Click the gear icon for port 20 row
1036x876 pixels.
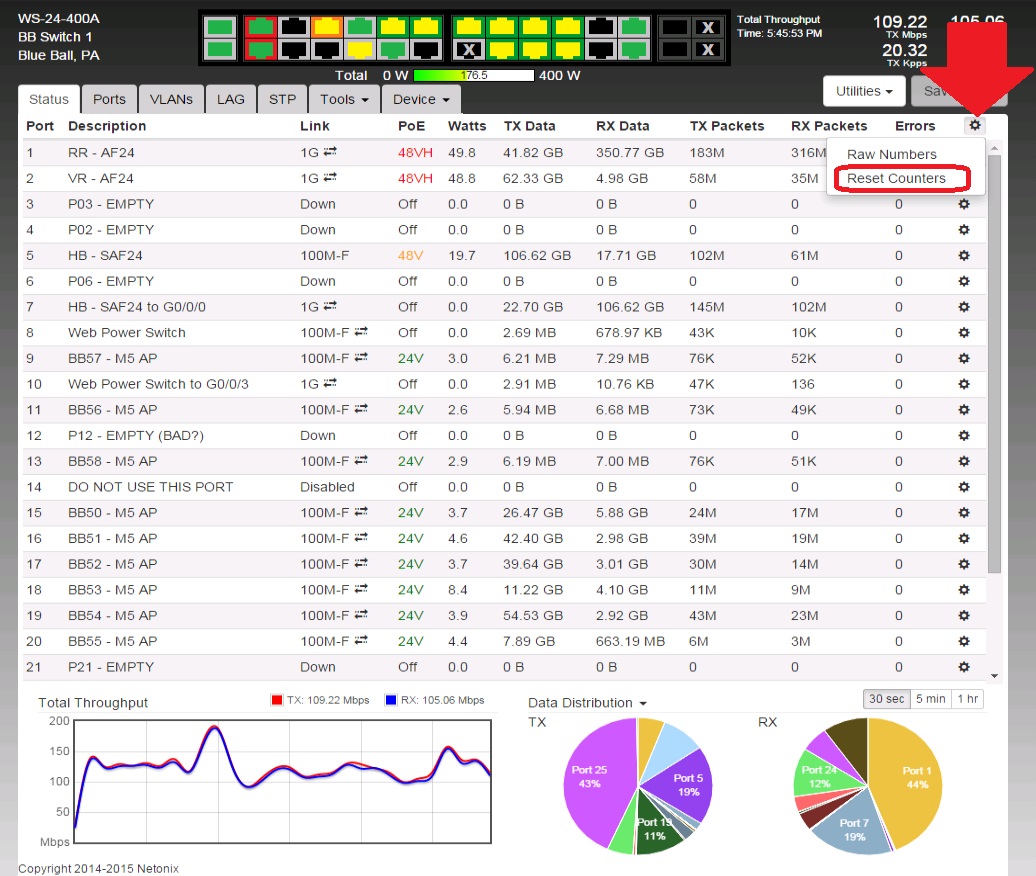[964, 641]
